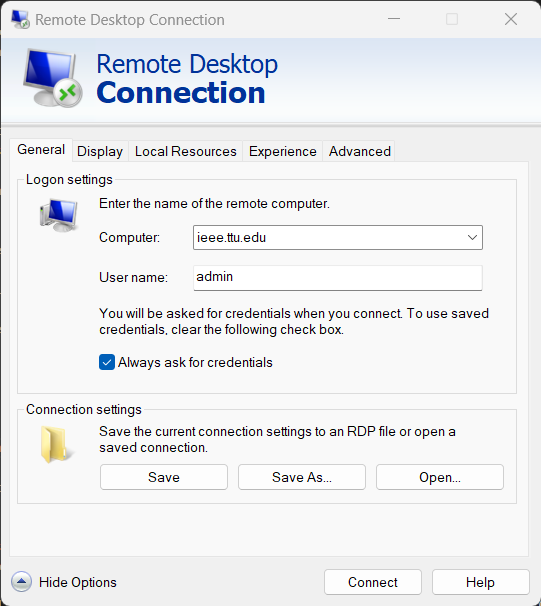Click the Remote Desktop title bar icon

click(20, 19)
